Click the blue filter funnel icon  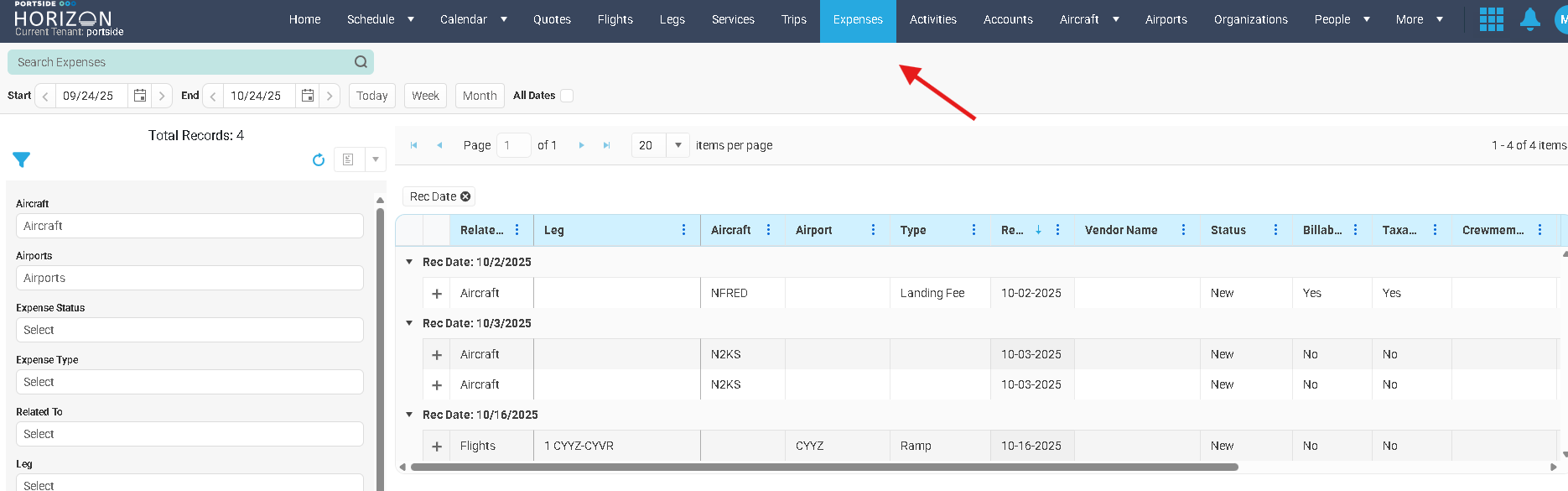coord(22,159)
